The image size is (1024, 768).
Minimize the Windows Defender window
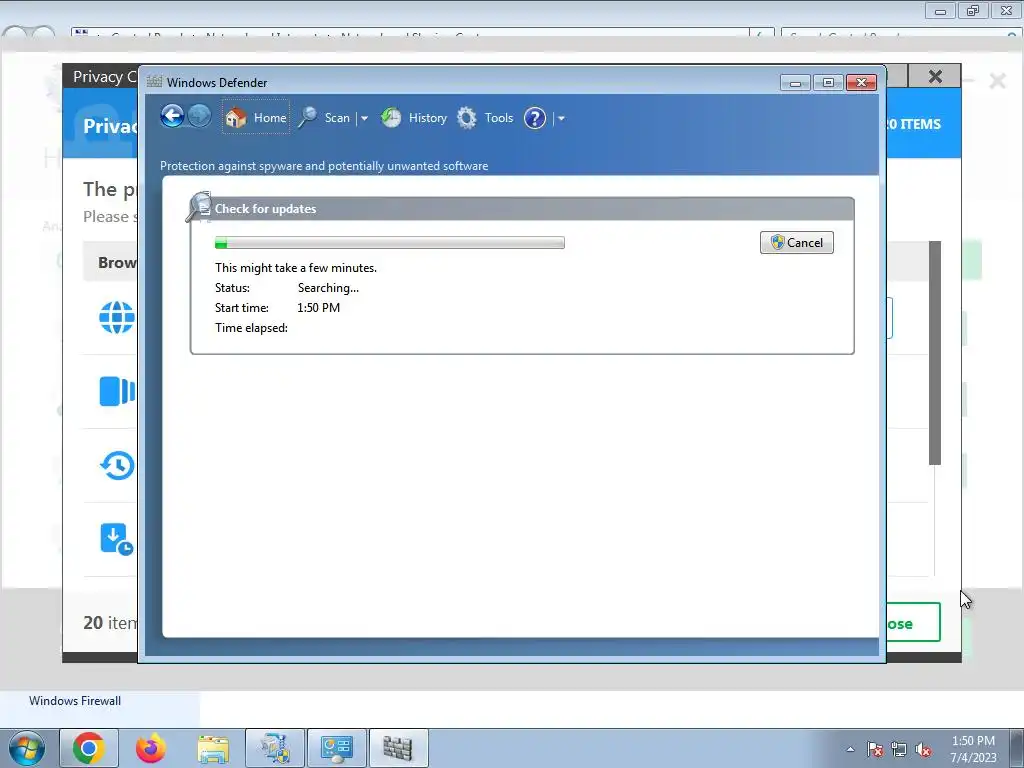795,82
